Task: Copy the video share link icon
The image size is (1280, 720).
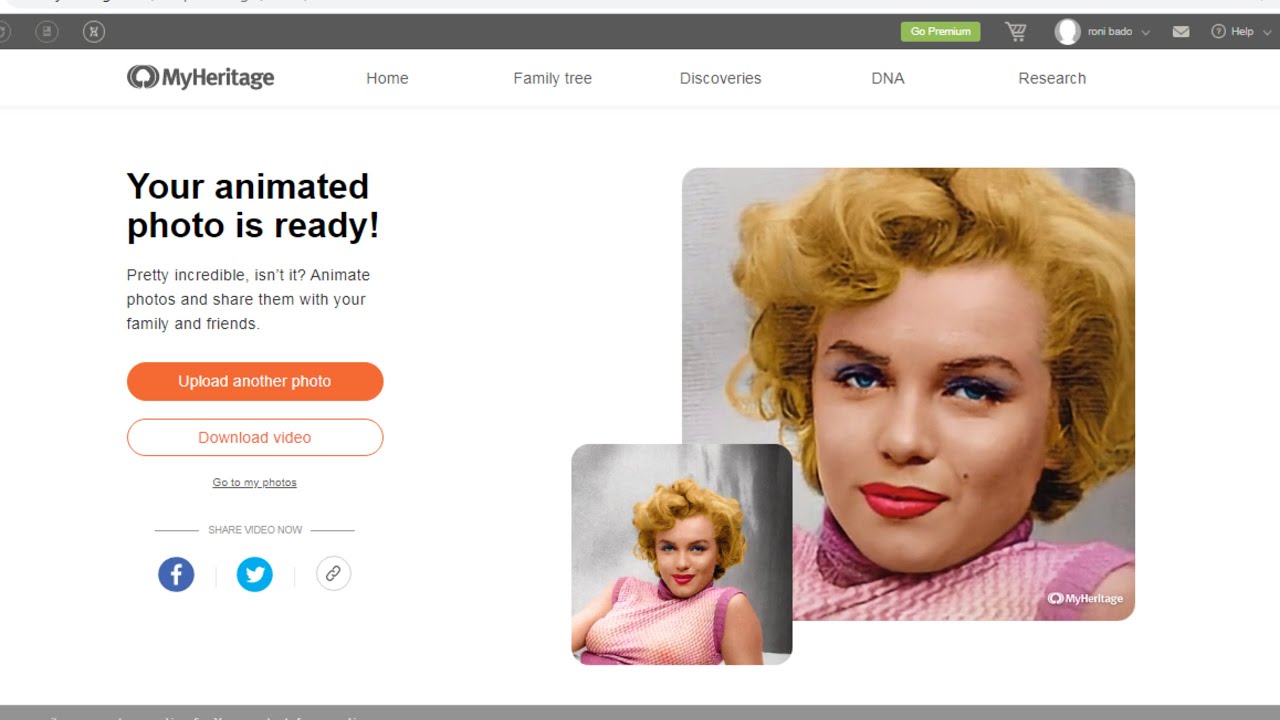Action: point(333,574)
